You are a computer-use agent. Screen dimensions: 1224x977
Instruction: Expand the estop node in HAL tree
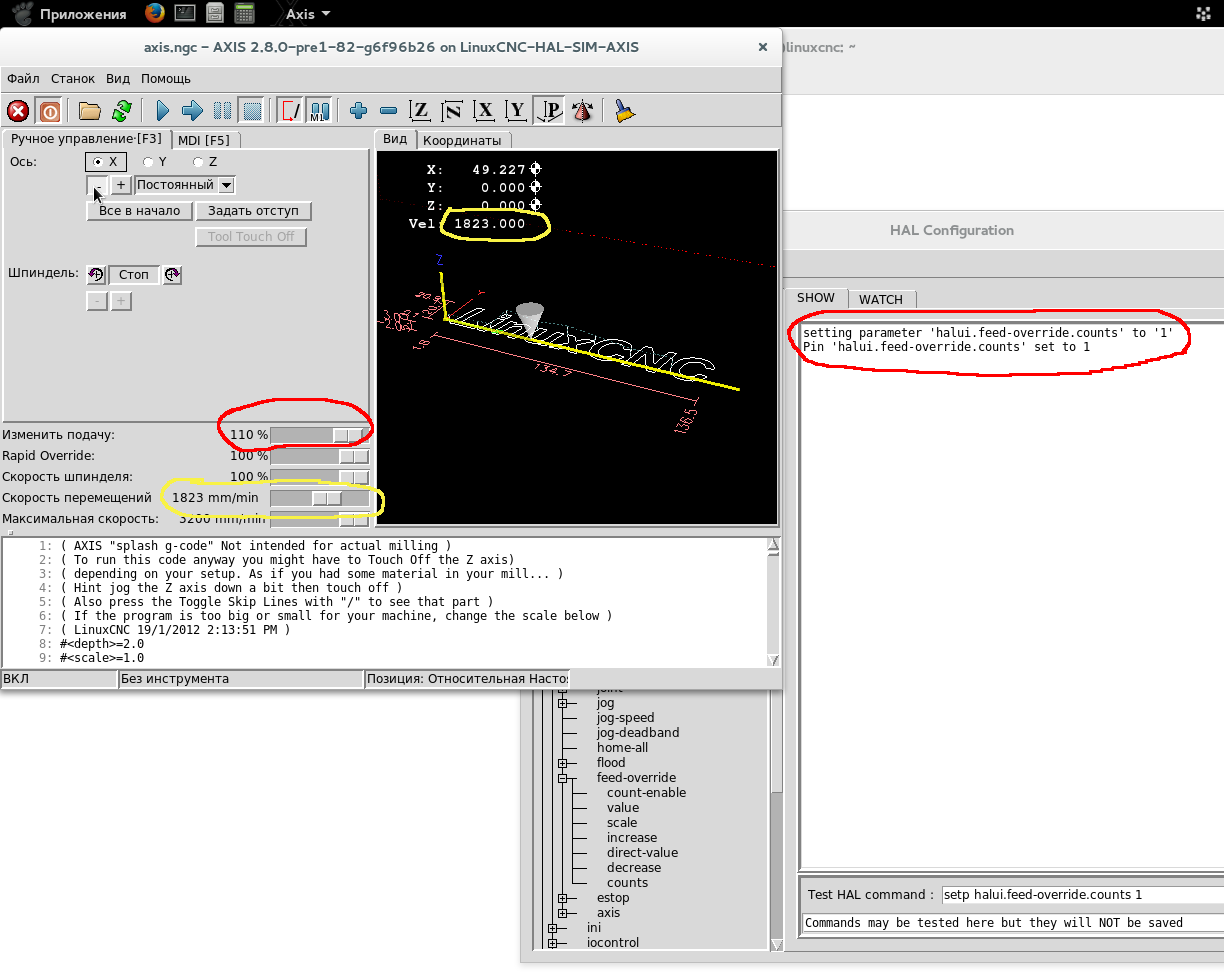(x=563, y=898)
